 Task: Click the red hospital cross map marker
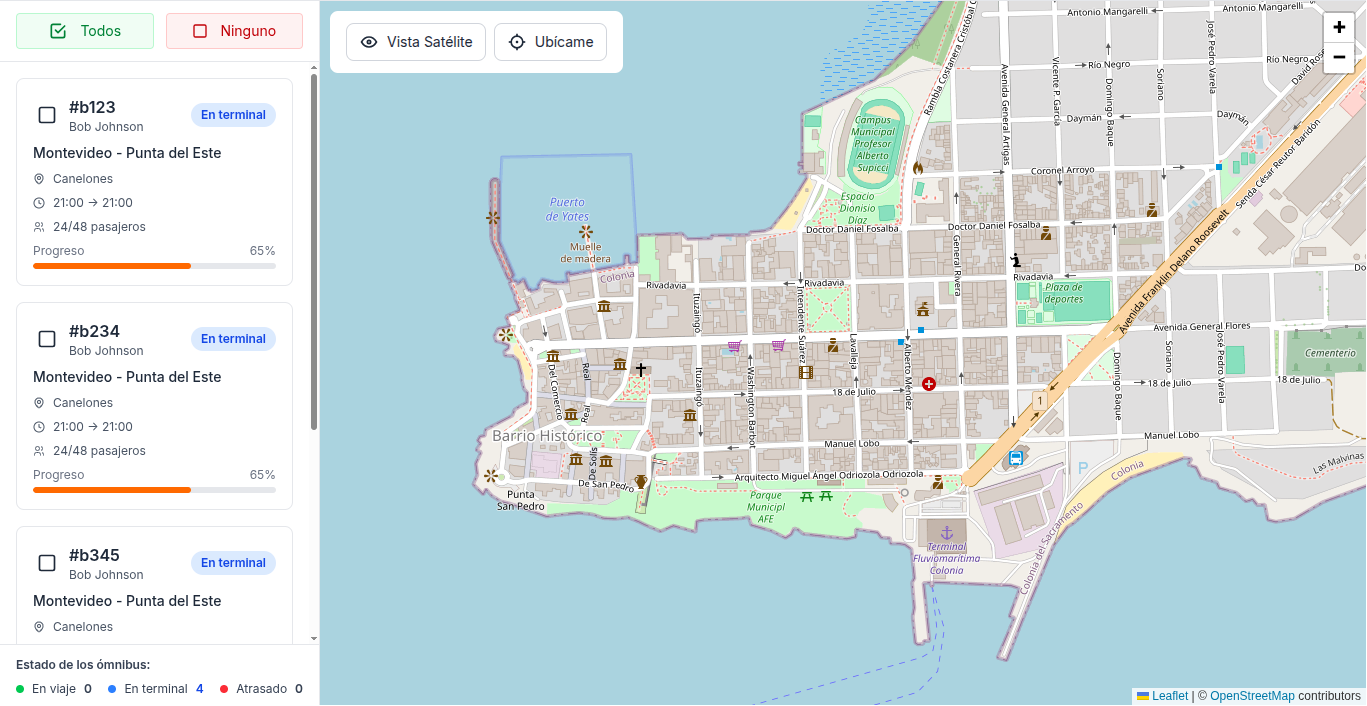(x=929, y=384)
